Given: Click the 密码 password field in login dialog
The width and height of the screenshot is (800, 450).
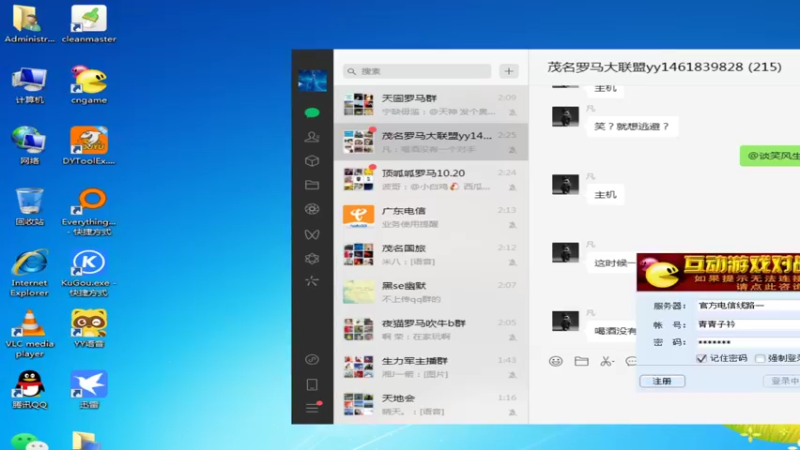Looking at the screenshot, I should pyautogui.click(x=748, y=342).
